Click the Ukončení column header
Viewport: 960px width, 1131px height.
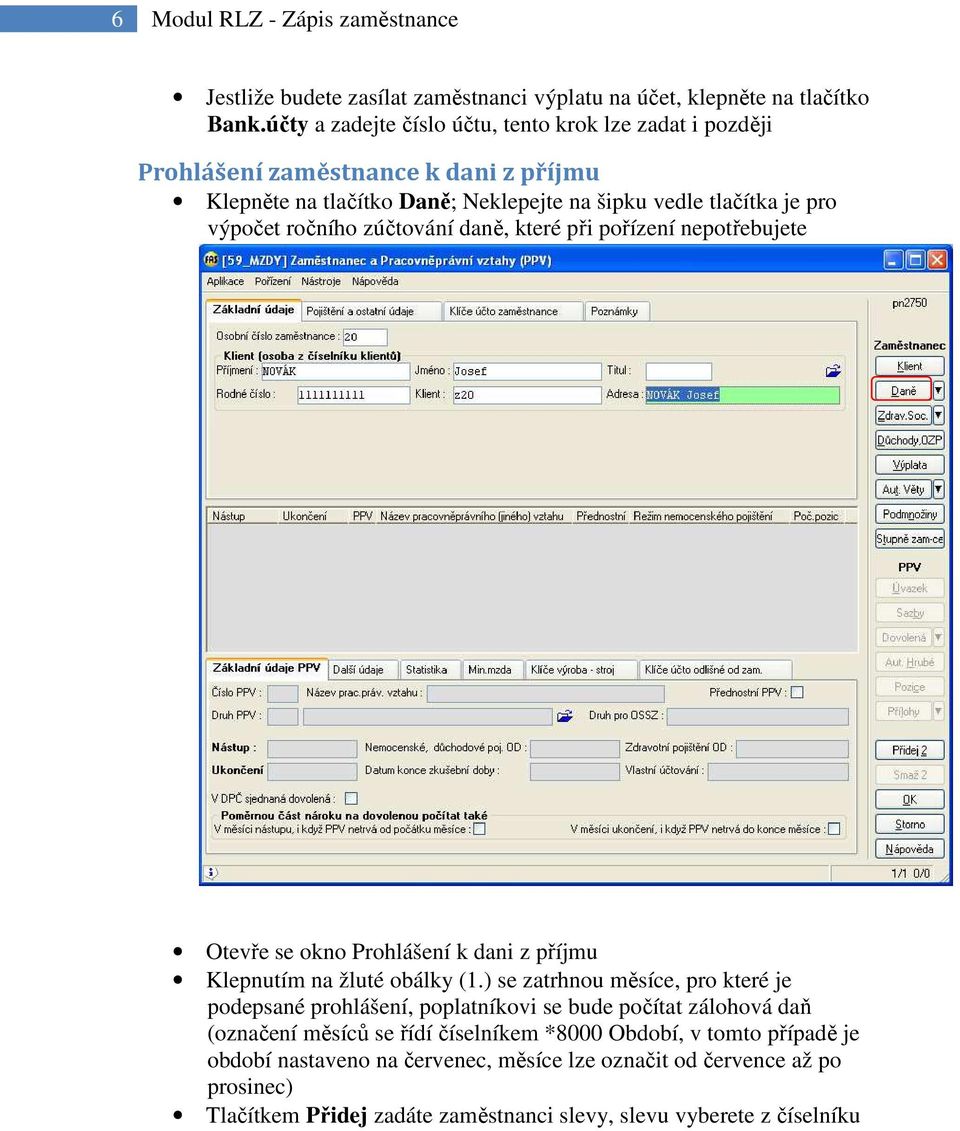(304, 516)
